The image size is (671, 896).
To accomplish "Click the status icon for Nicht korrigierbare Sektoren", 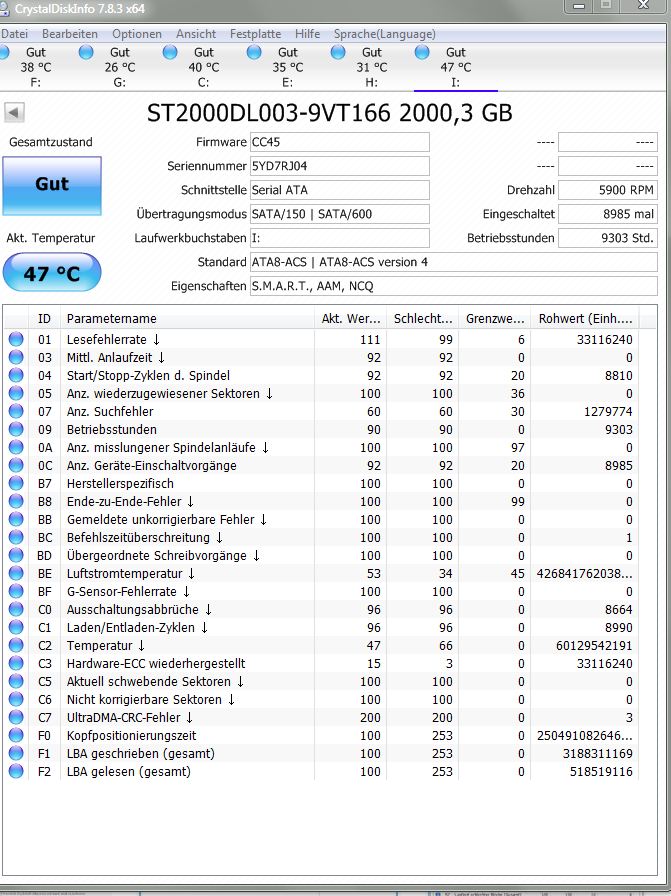I will [x=16, y=699].
